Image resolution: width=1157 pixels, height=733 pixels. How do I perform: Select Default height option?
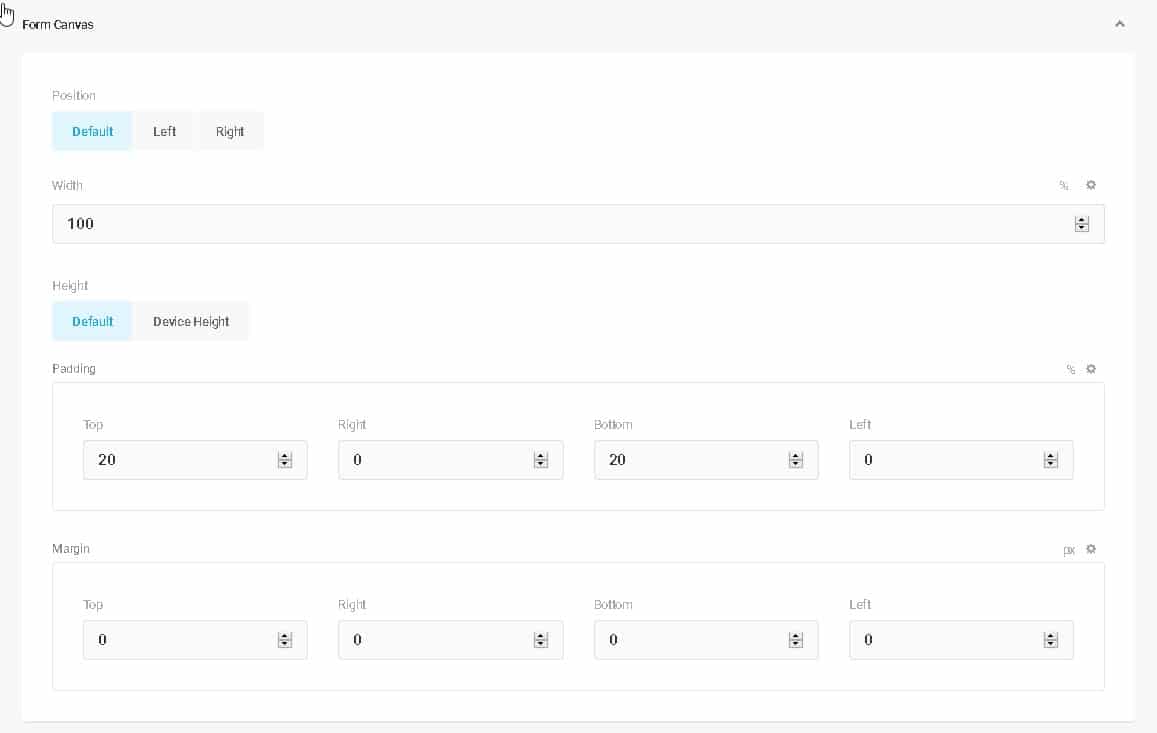(x=92, y=321)
